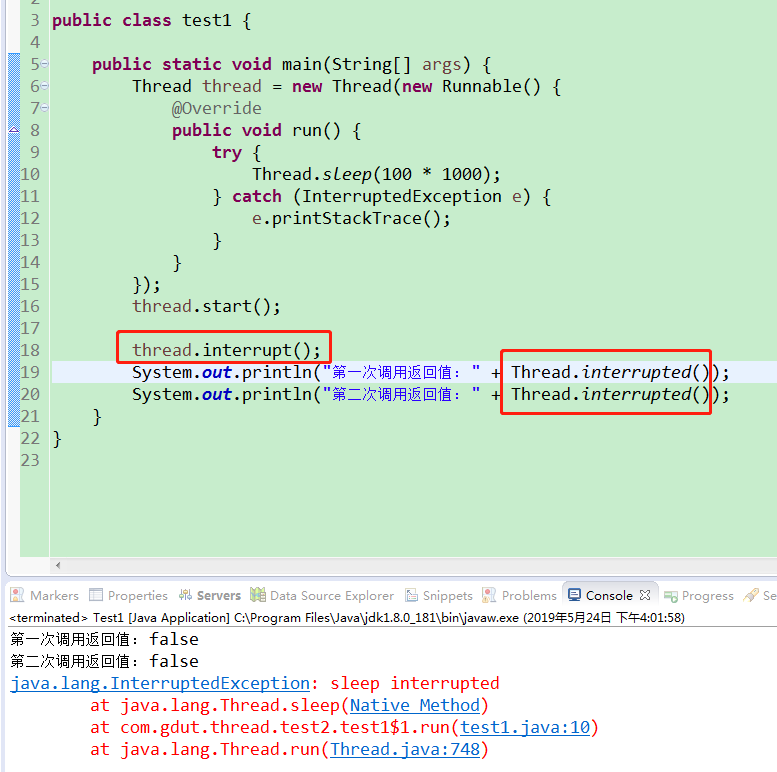Open java.lang.InterruptedException link in console
Screen dimensions: 777x772
click(x=160, y=683)
